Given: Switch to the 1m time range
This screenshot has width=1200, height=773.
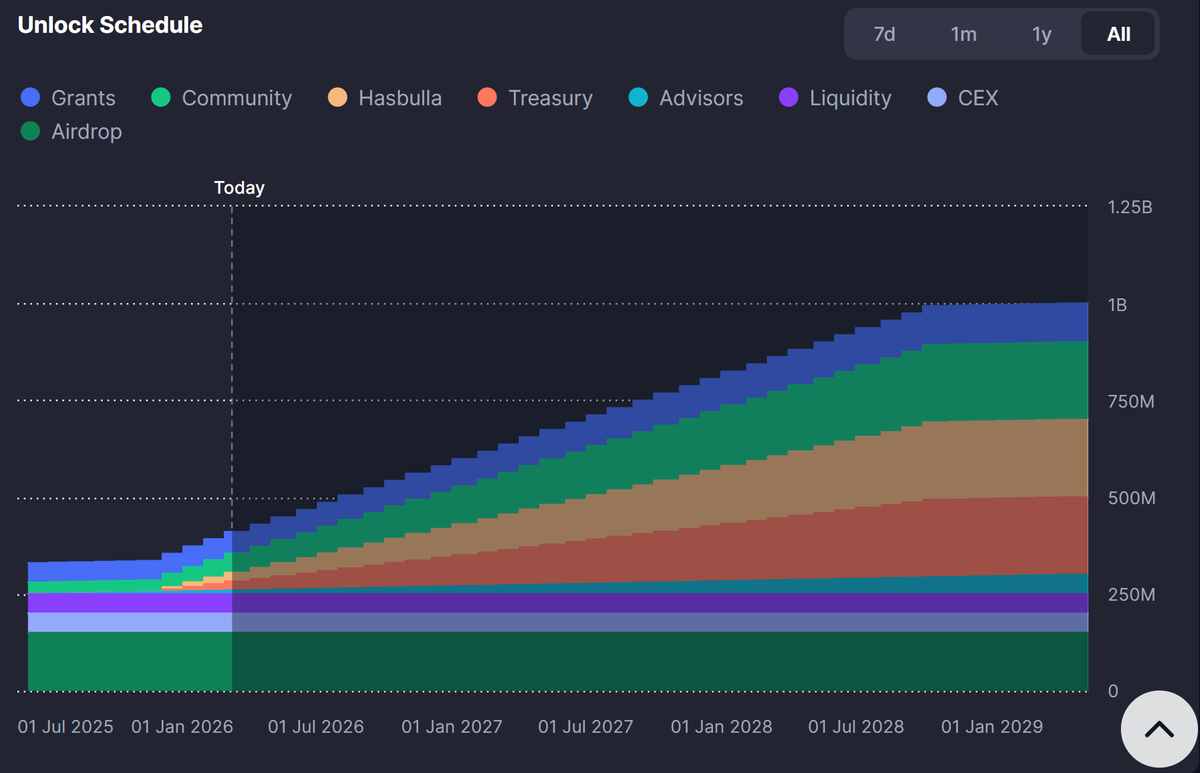Looking at the screenshot, I should 963,34.
